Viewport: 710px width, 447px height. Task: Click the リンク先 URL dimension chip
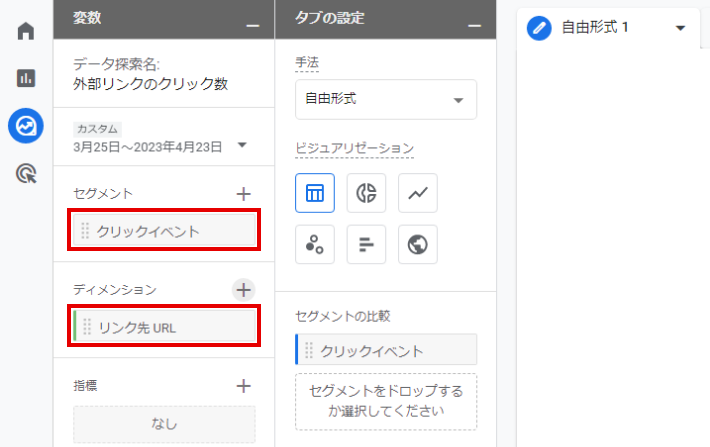click(165, 327)
